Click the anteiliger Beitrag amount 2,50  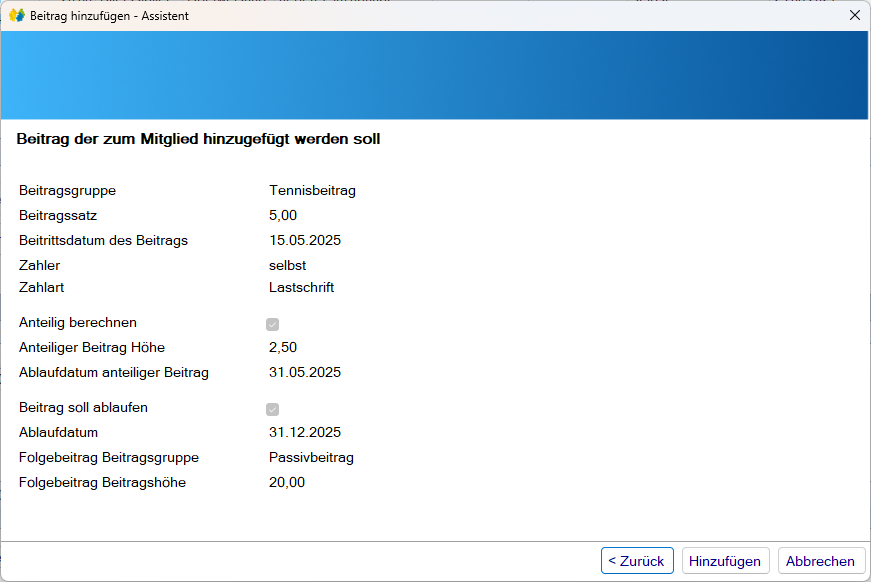pos(283,347)
